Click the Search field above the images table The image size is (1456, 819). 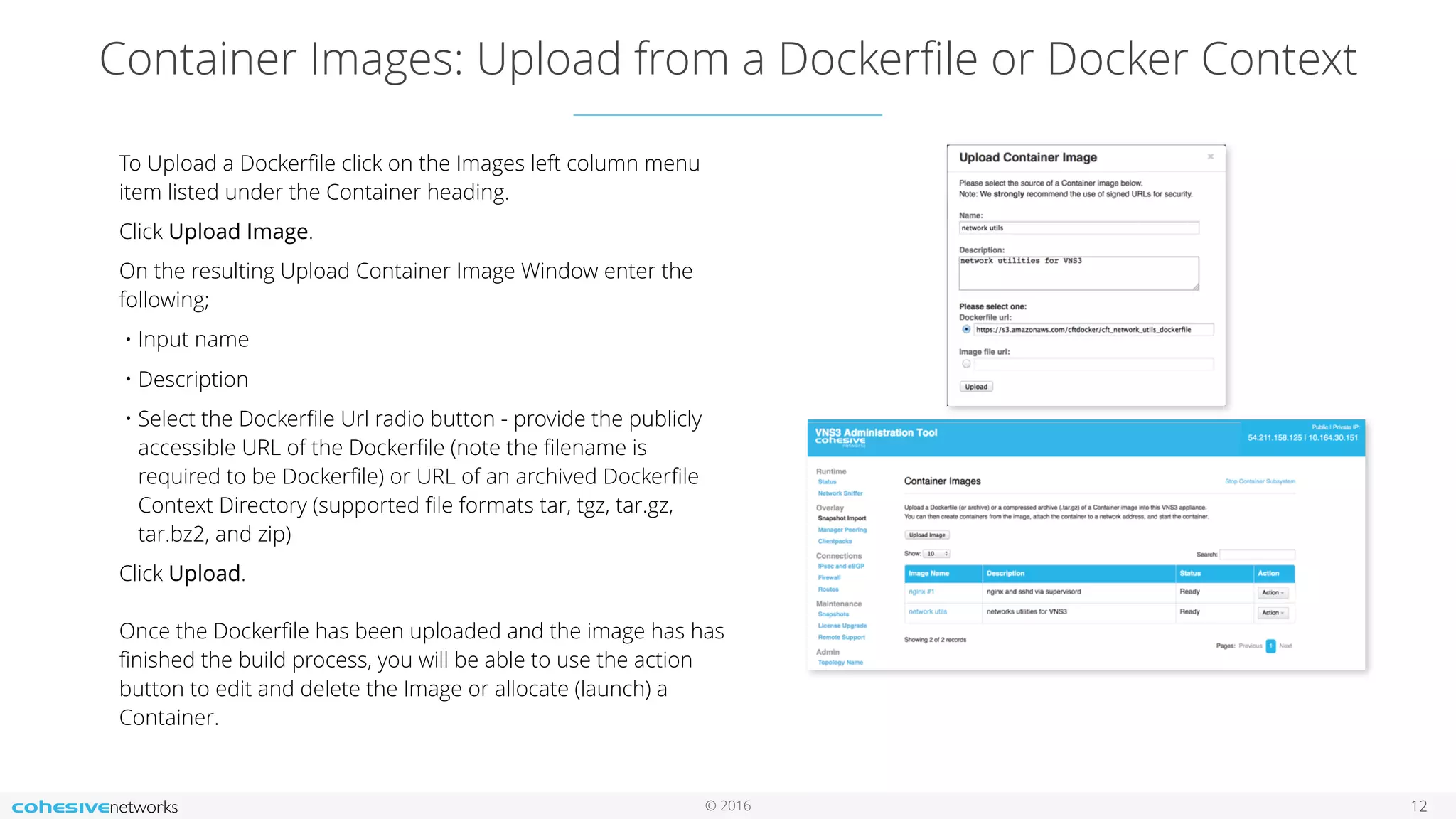point(1257,554)
